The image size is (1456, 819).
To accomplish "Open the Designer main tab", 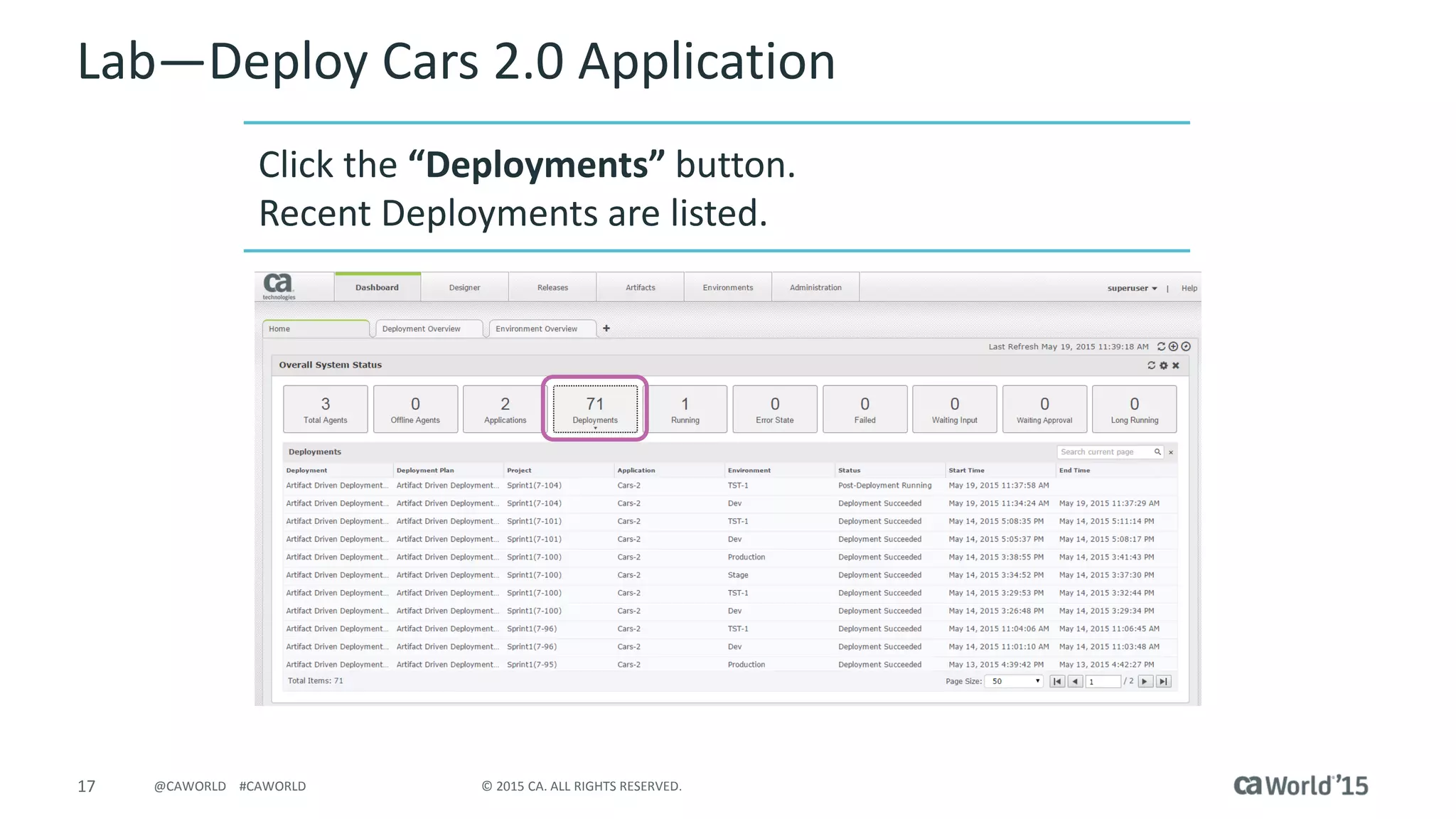I will pos(464,287).
